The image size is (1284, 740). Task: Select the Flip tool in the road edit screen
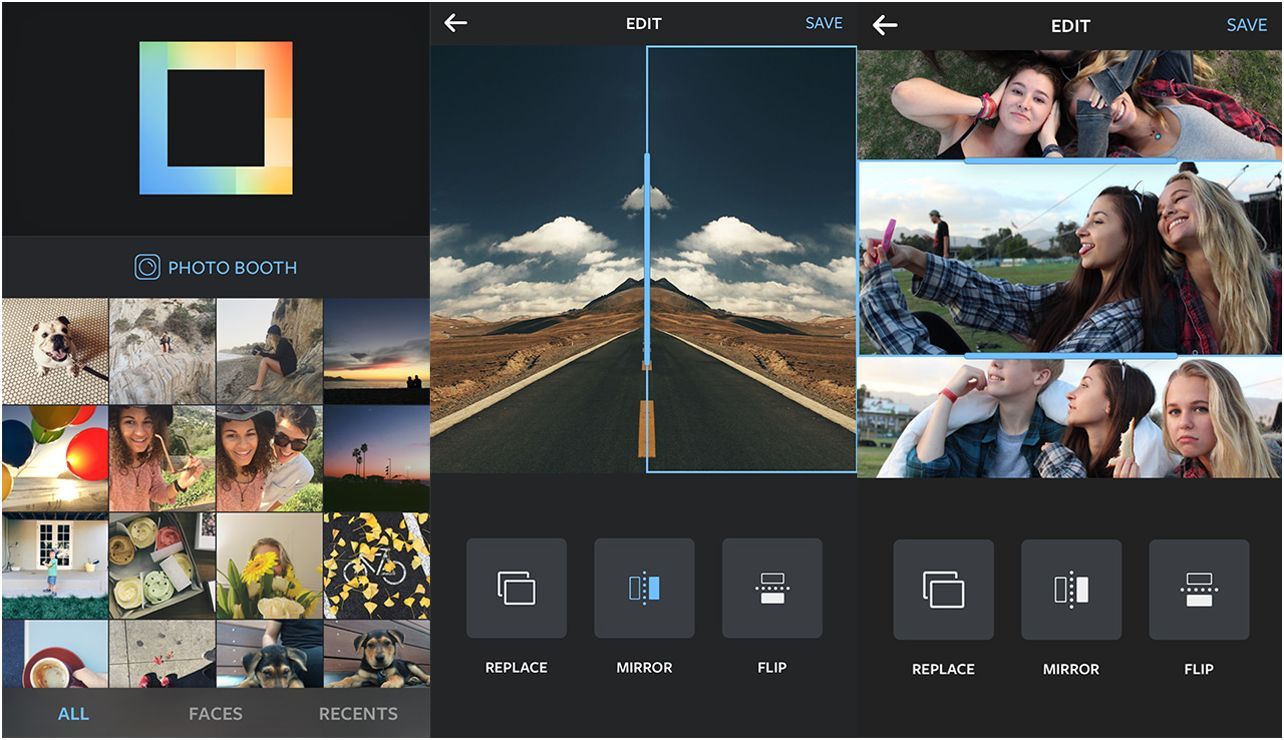point(772,589)
